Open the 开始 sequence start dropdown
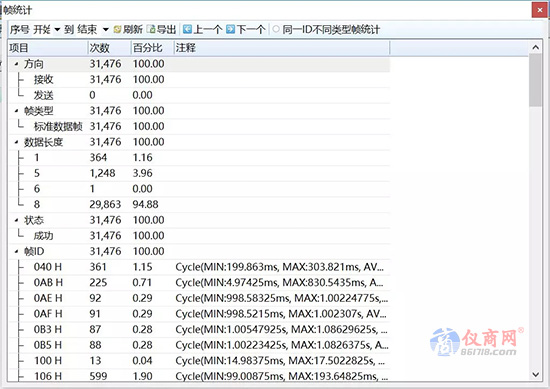The height and width of the screenshot is (389, 550). [57, 29]
